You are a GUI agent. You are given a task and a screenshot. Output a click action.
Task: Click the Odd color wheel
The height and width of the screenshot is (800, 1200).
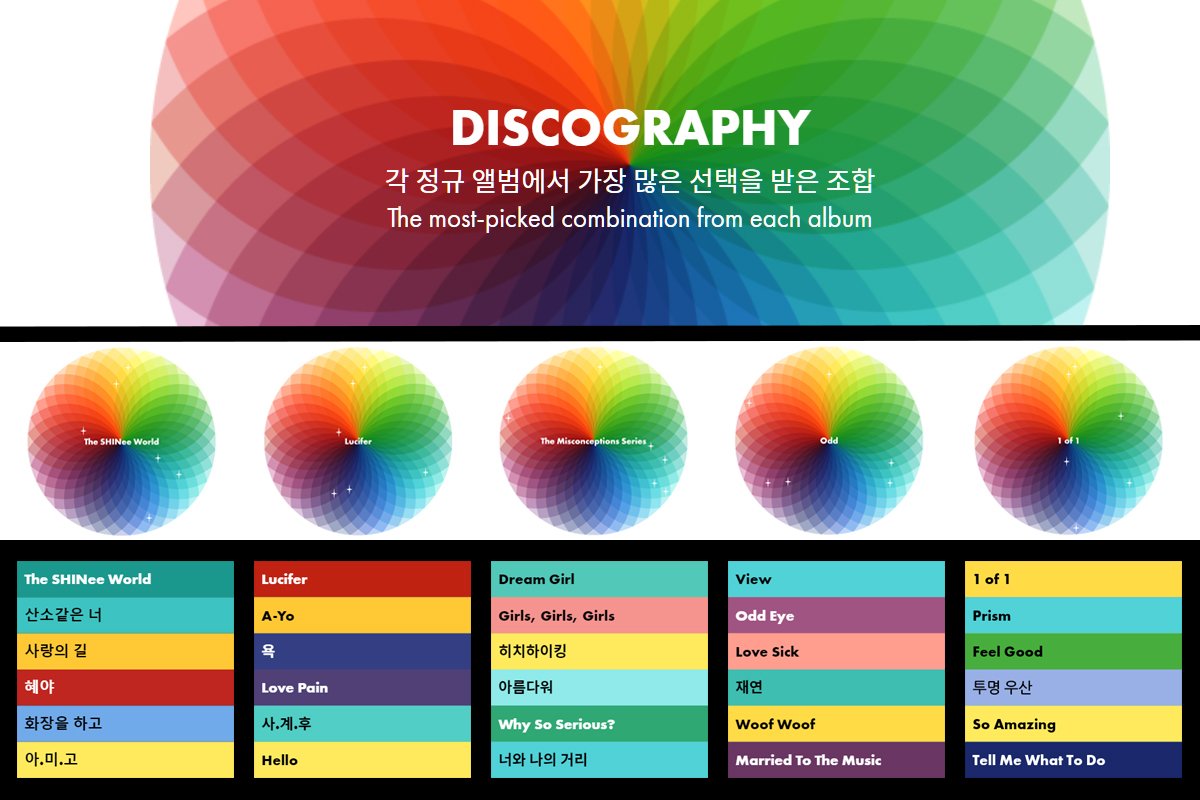[829, 441]
